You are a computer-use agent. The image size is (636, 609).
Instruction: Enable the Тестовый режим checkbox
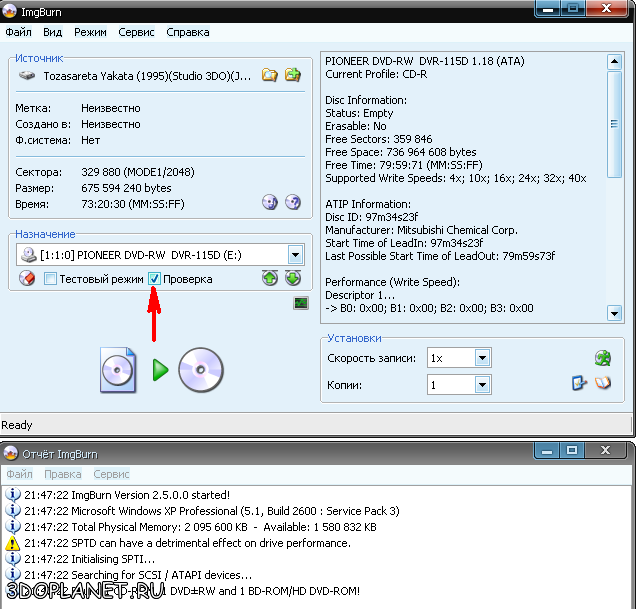point(50,279)
